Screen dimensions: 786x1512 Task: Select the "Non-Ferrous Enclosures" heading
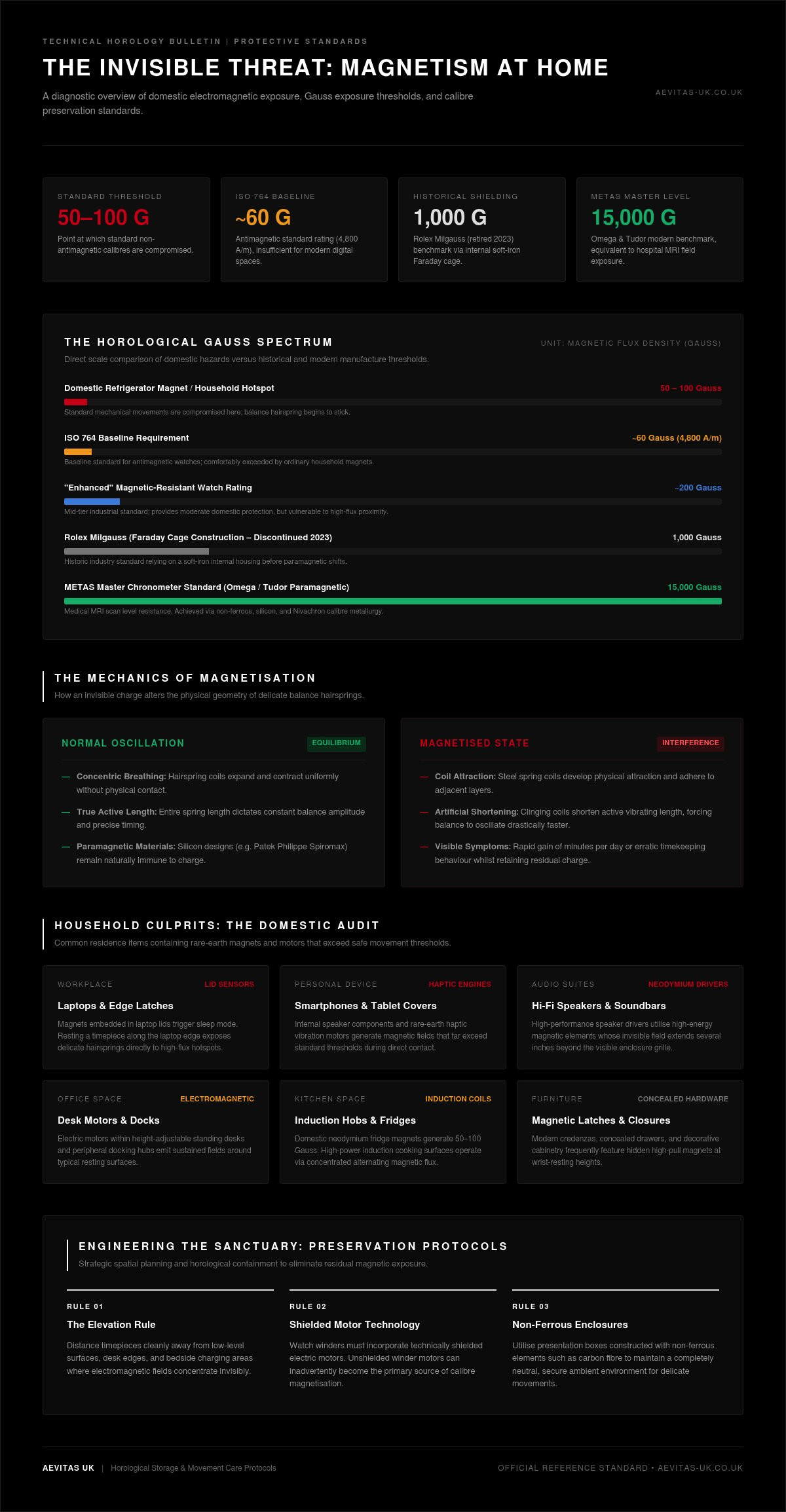pos(570,1325)
